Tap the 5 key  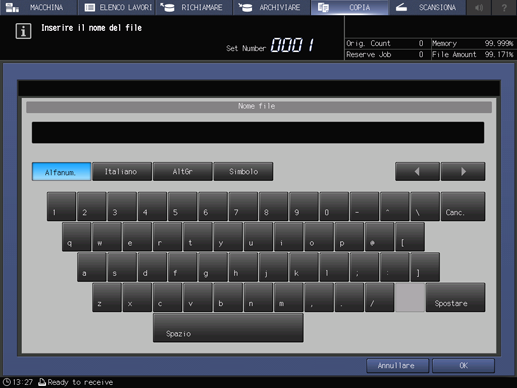183,206
